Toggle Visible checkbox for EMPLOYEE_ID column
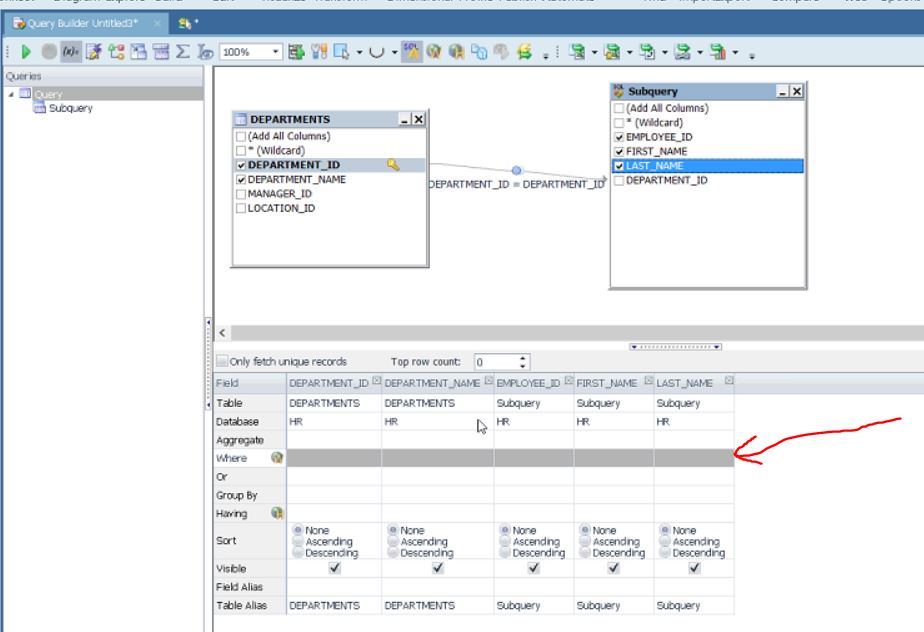Viewport: 924px width, 632px height. tap(533, 568)
